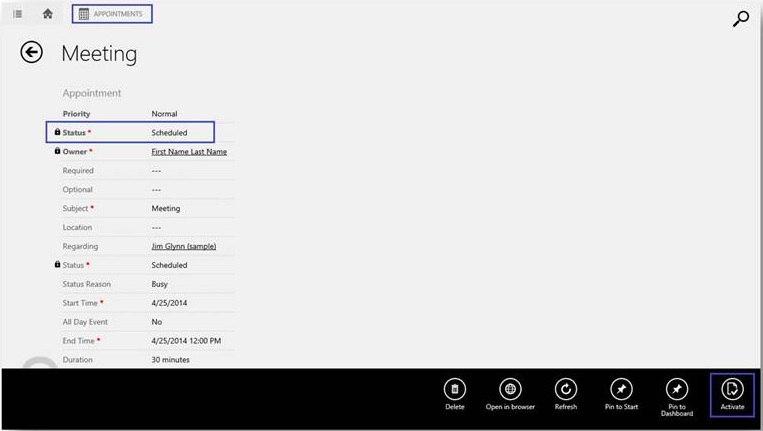
Task: Click the Duration value 30 minutes
Action: (170, 360)
